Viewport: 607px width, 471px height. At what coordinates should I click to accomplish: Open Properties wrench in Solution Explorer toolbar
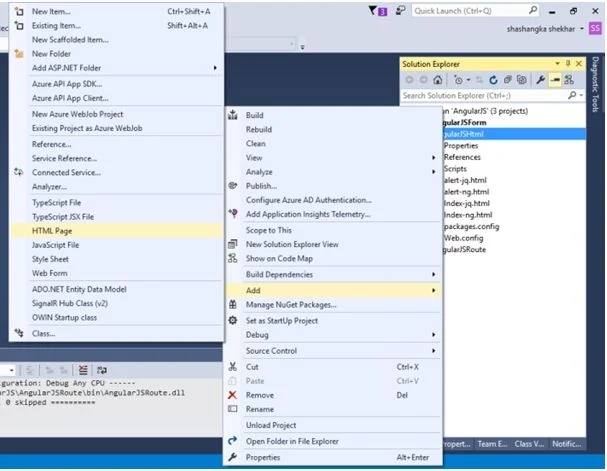point(540,80)
